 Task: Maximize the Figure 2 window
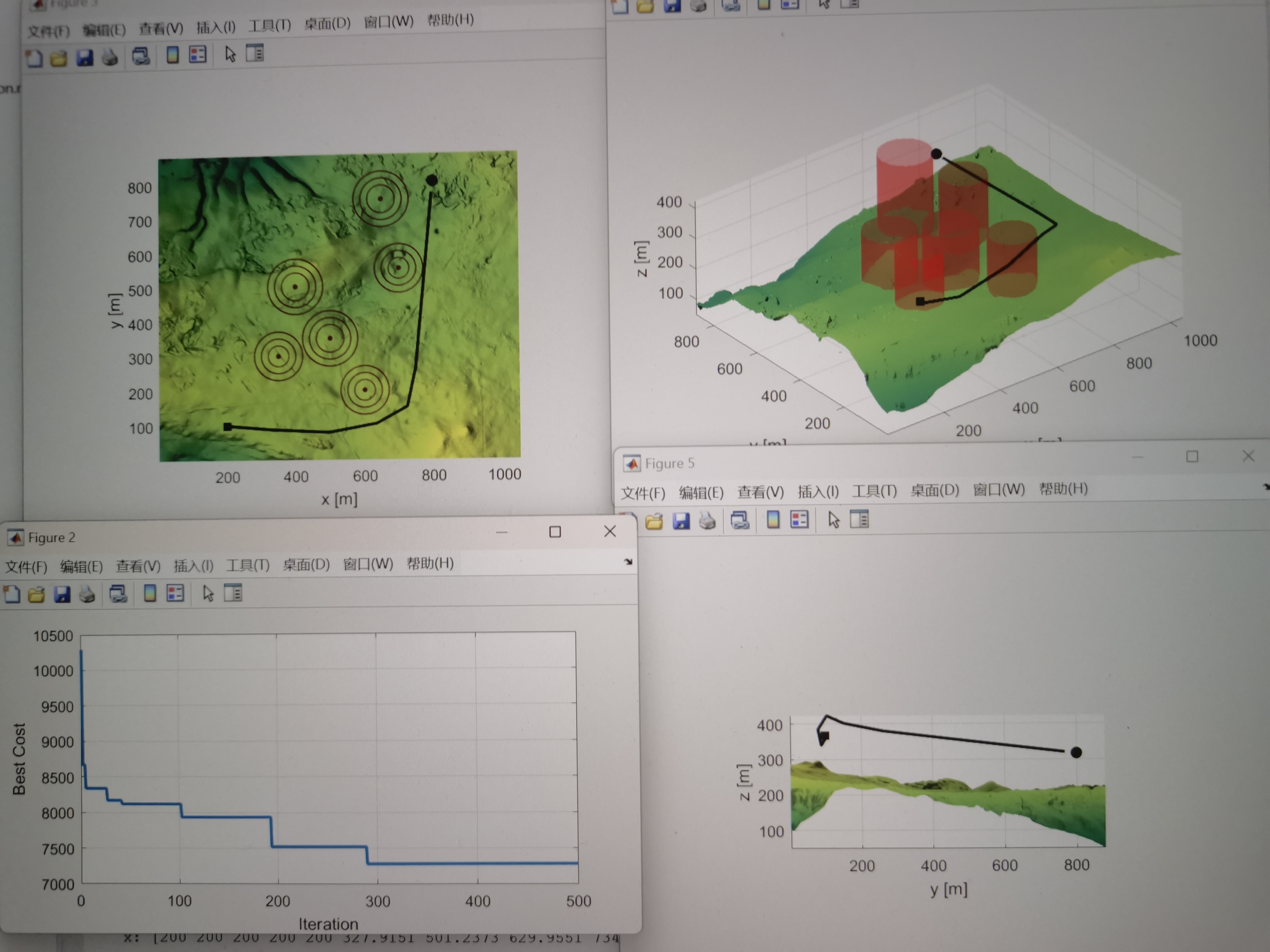555,532
